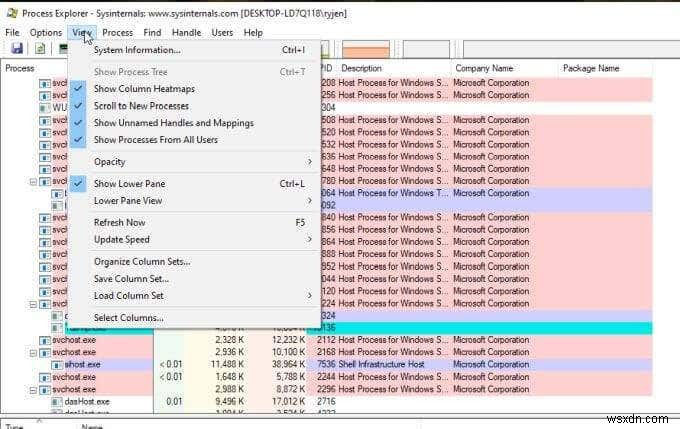Click the 11,488 K private bytes value

[x=227, y=365]
